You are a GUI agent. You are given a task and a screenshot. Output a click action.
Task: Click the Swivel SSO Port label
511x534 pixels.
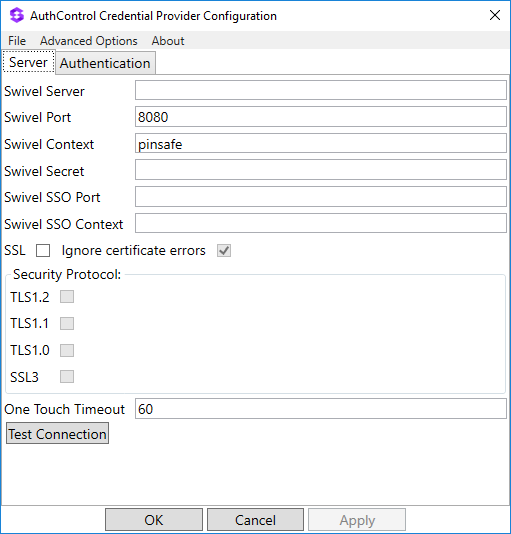[52, 198]
